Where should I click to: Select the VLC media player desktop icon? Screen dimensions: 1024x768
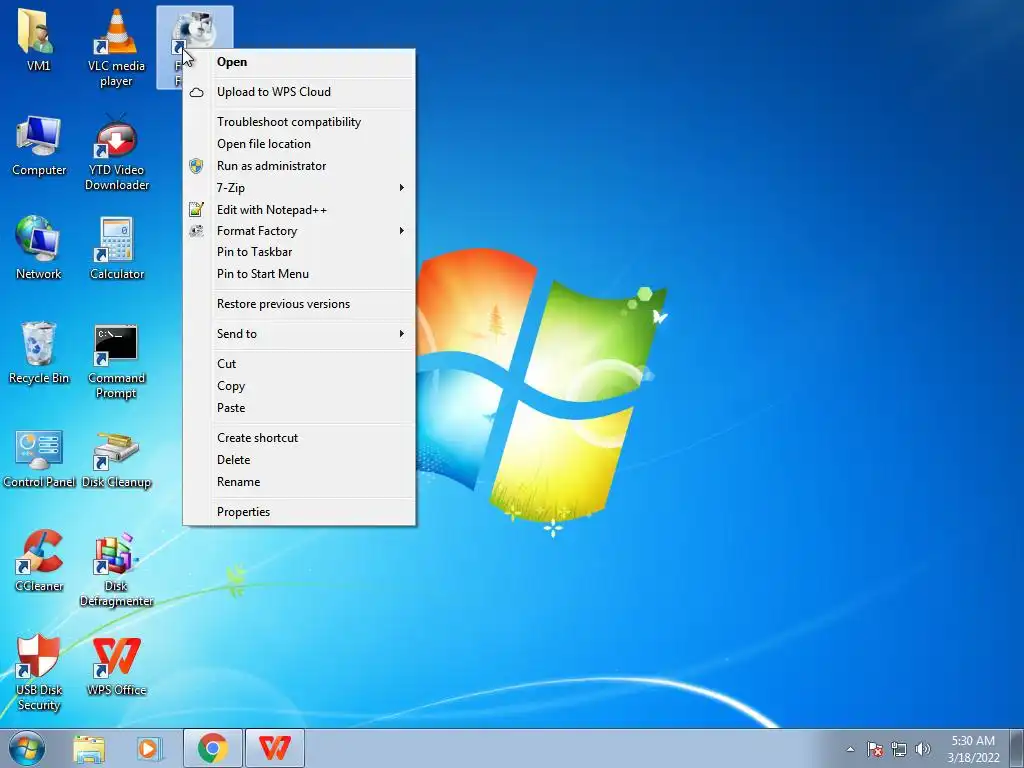click(116, 47)
